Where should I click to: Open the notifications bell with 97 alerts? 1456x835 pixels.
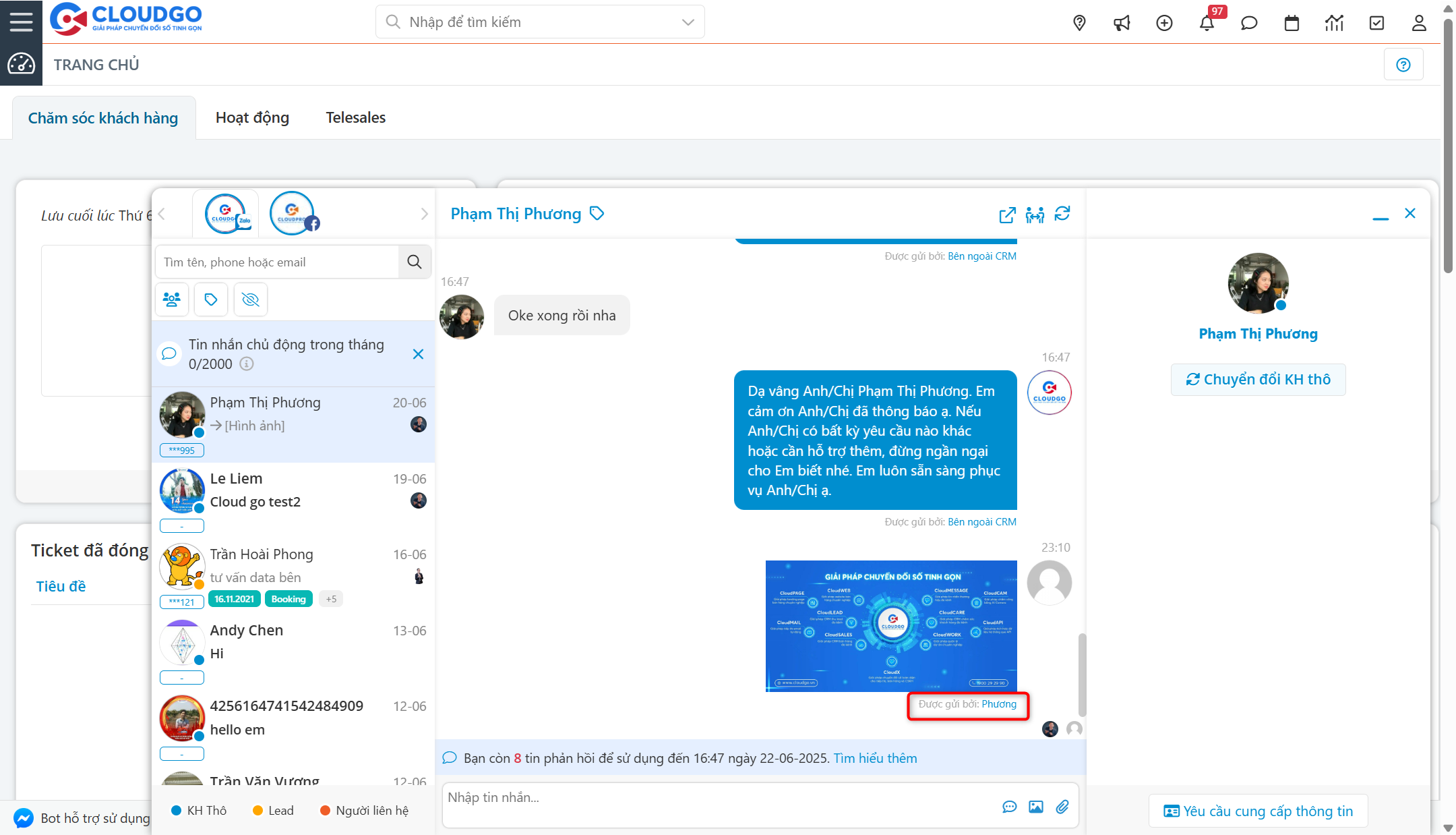(x=1207, y=22)
